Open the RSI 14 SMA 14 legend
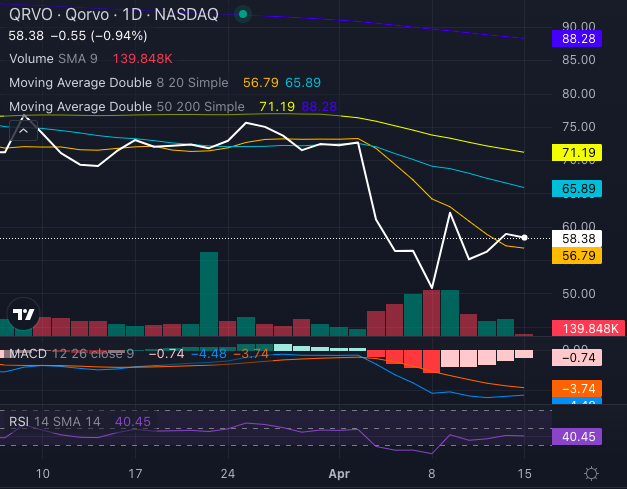This screenshot has height=489, width=627. 55,422
